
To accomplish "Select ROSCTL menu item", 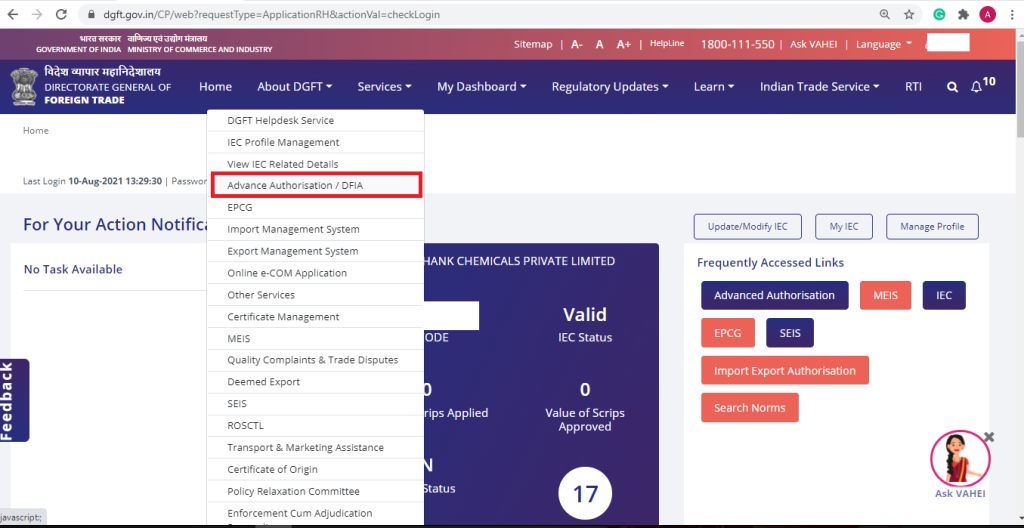I will (x=315, y=425).
